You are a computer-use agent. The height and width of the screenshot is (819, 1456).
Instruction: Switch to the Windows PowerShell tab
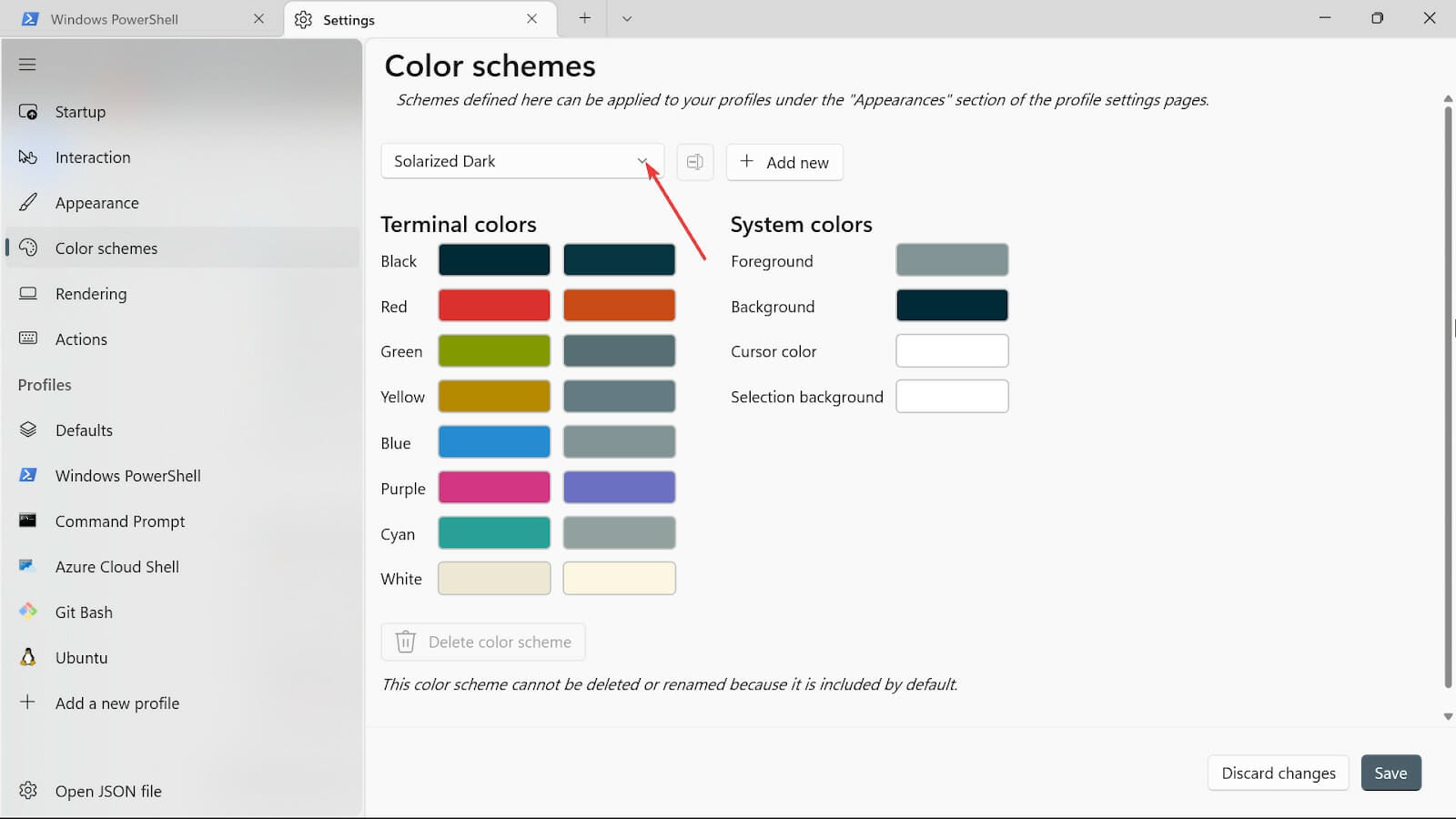point(114,19)
